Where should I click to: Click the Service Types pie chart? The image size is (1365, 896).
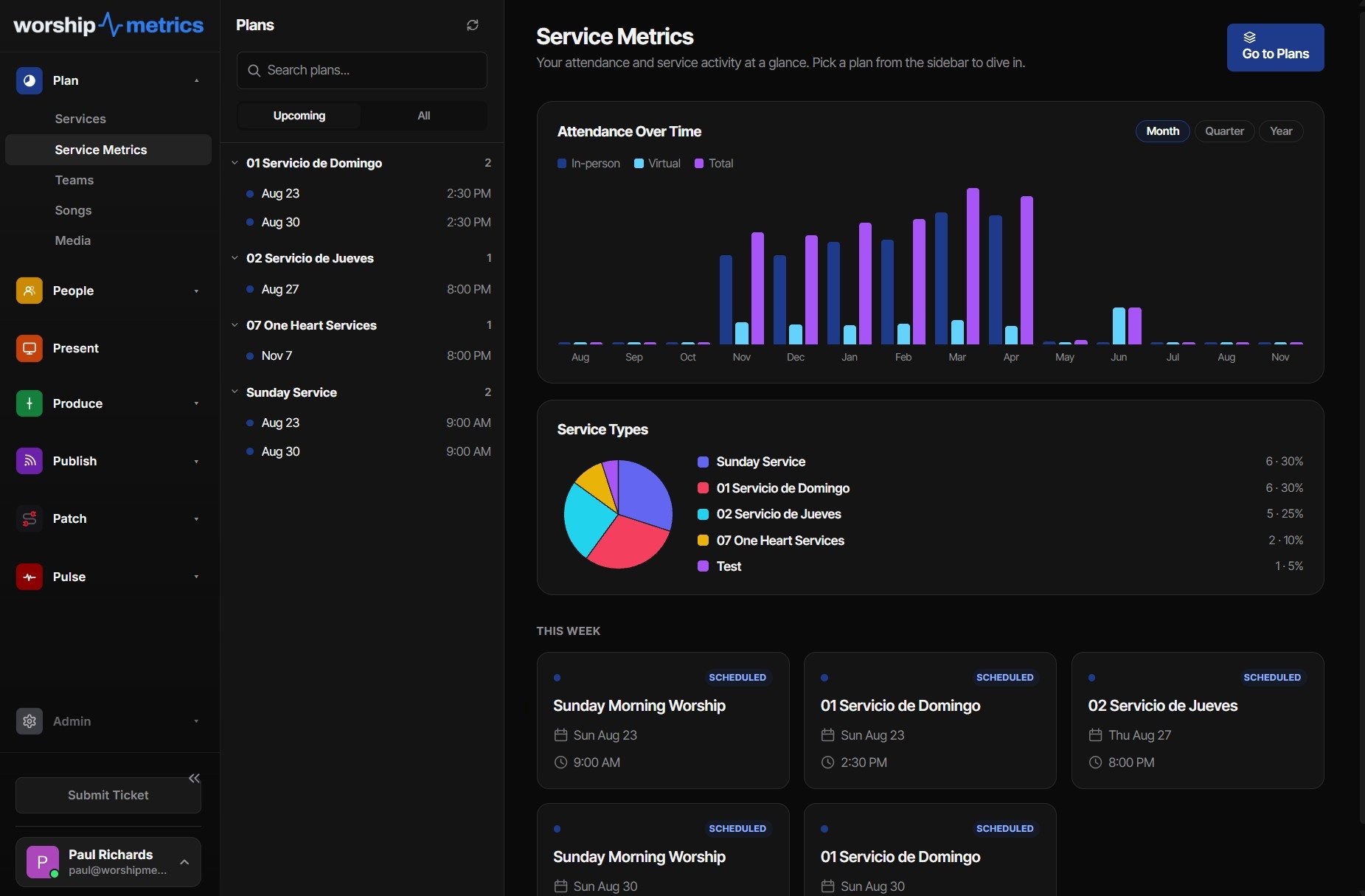[x=618, y=514]
